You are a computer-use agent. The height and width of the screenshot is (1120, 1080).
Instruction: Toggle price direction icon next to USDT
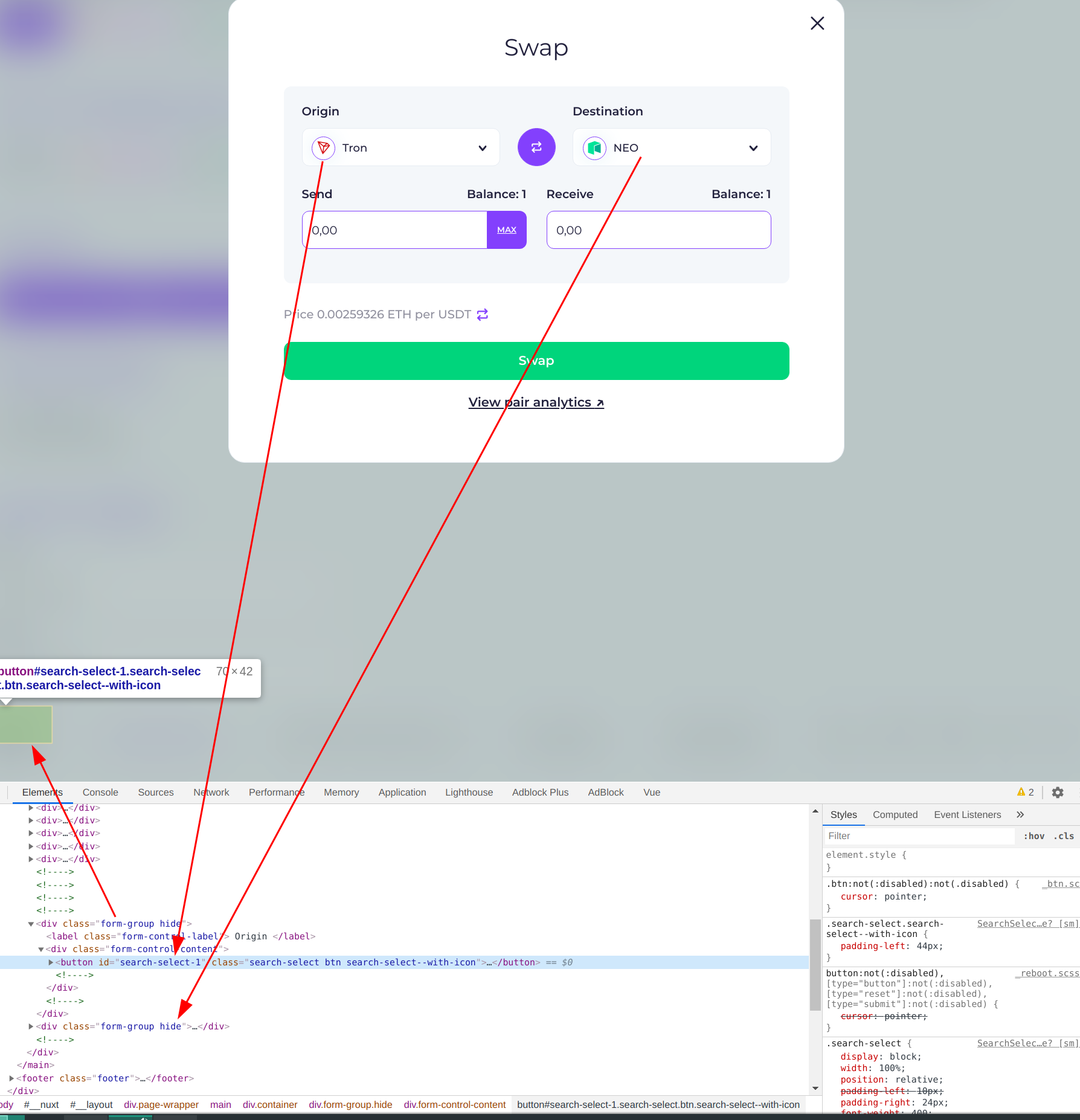tap(483, 315)
